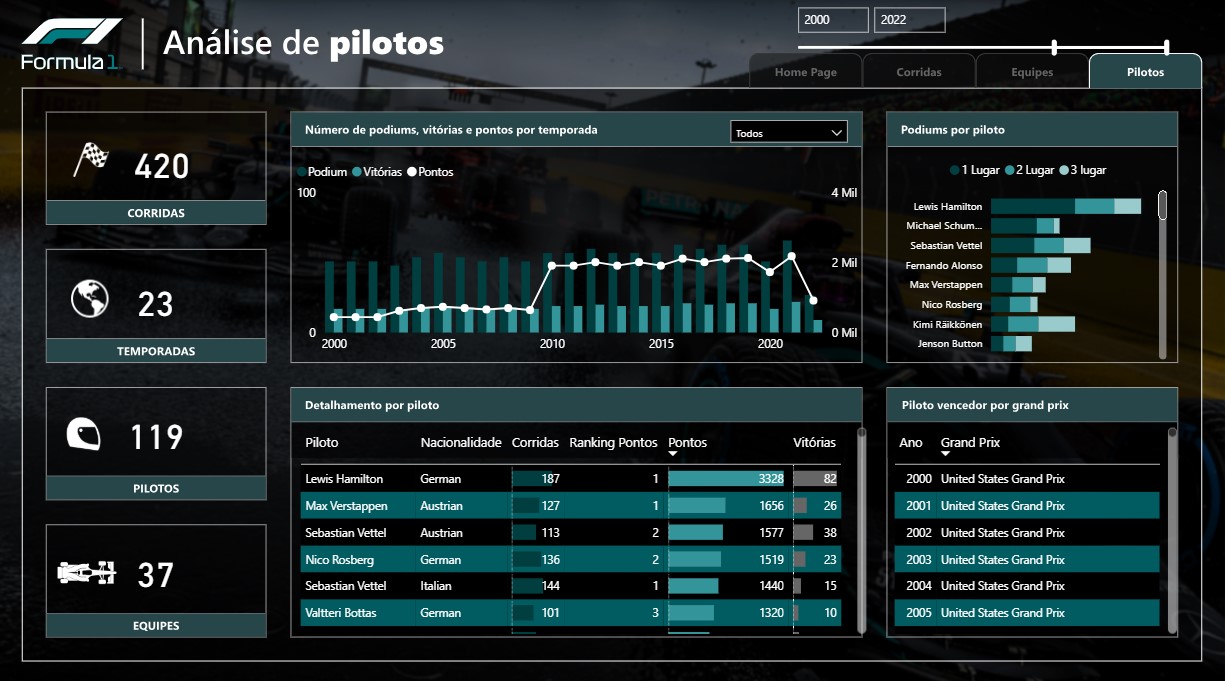Select the 2003 United States Grand Prix row
The image size is (1225, 681).
click(1027, 560)
